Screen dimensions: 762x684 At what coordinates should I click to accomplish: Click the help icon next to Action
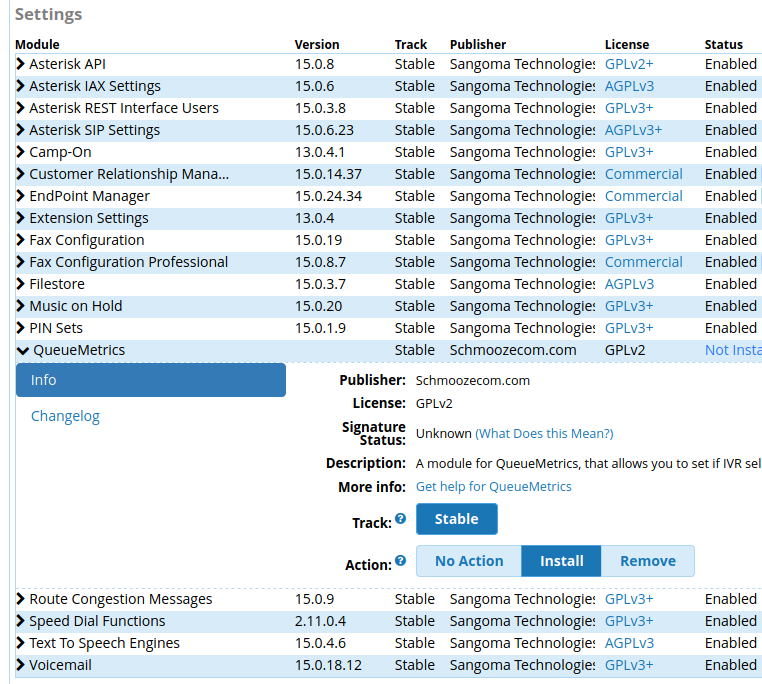tap(401, 561)
